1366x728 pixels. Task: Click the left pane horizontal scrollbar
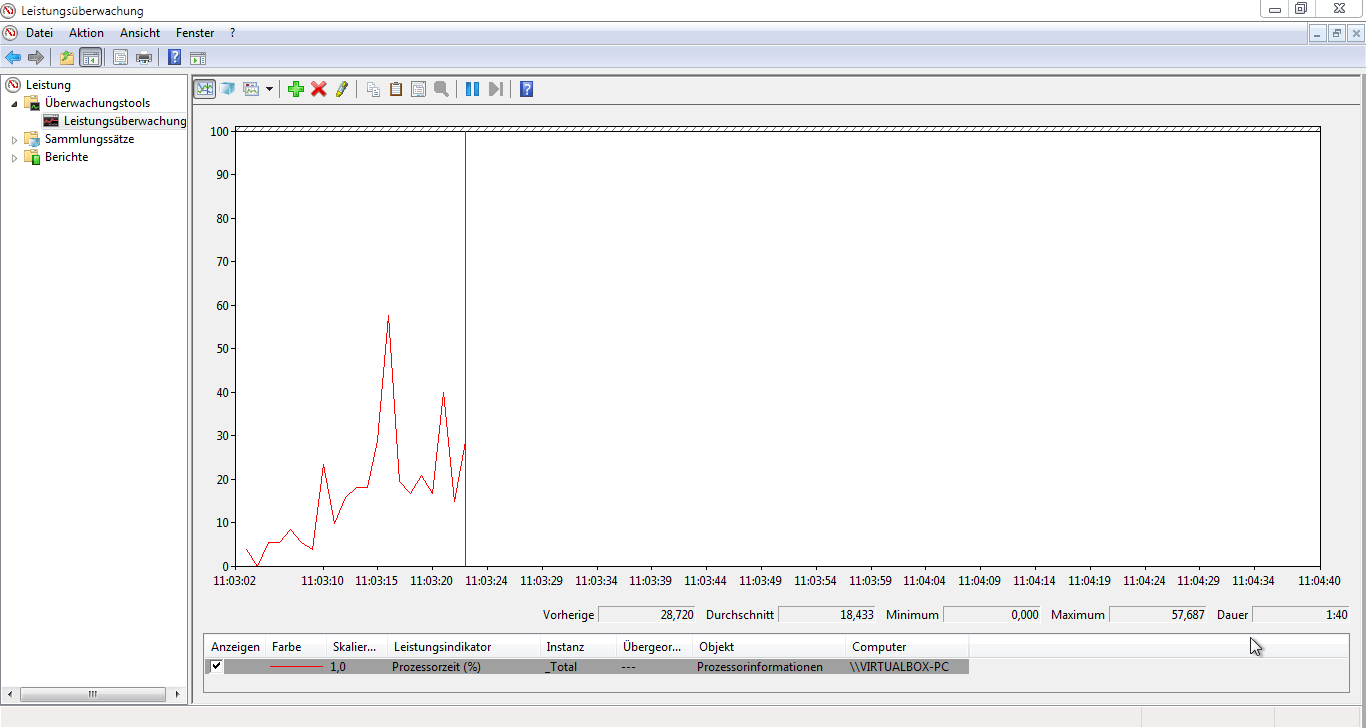click(94, 694)
